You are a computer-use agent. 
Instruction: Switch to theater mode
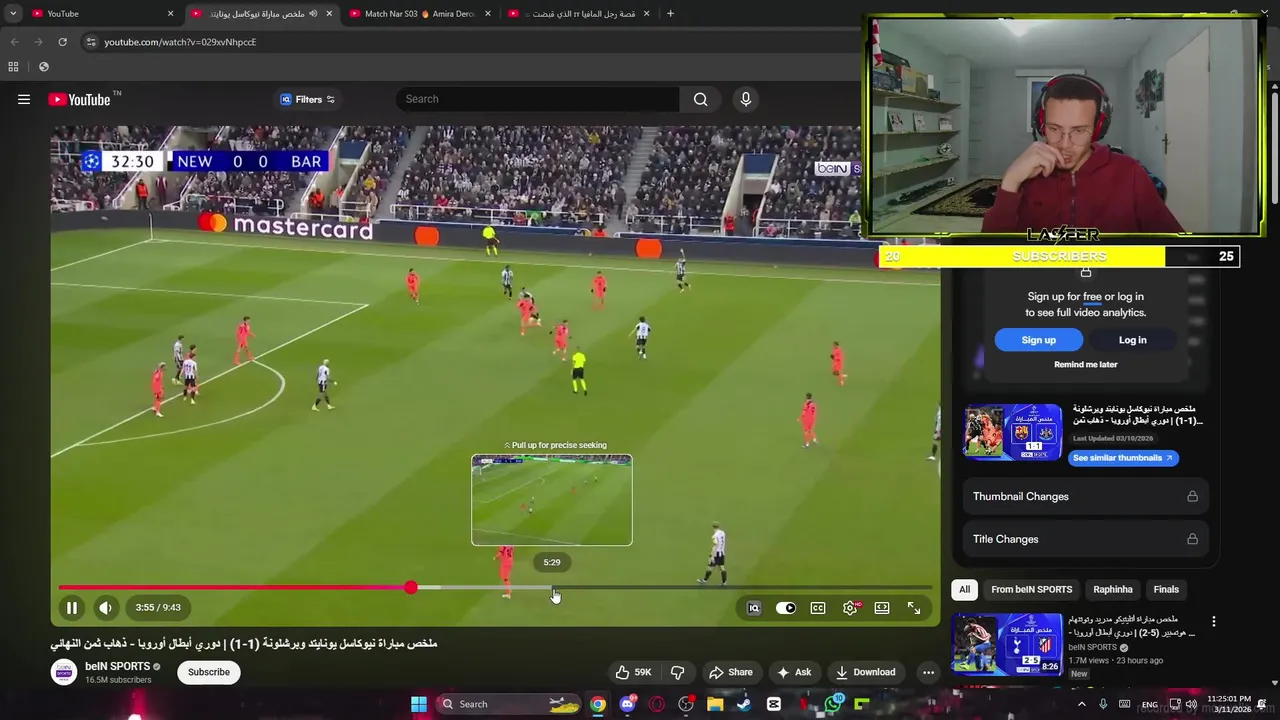coord(882,608)
